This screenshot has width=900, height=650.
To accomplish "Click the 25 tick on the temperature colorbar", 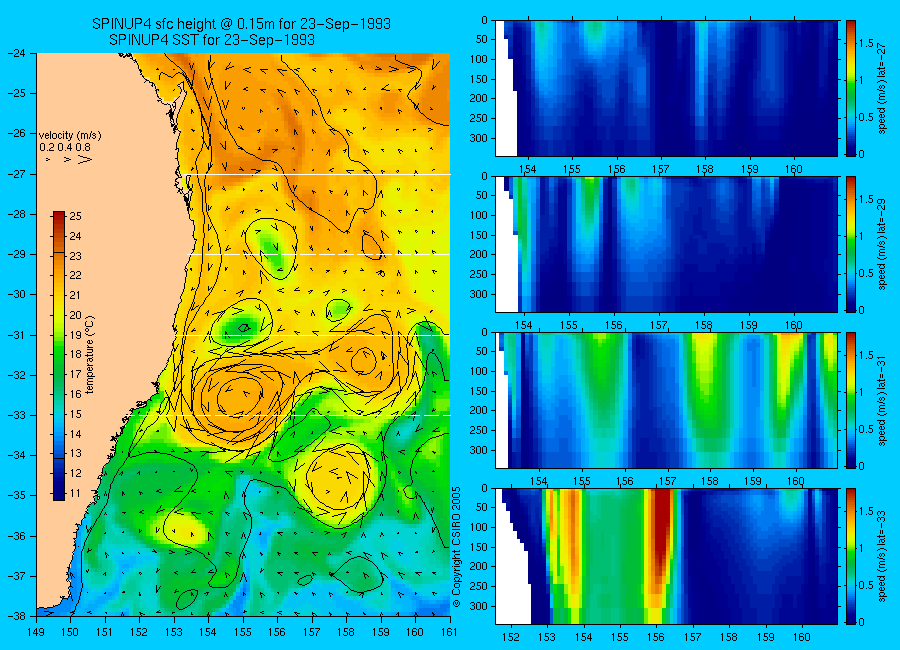I will coord(75,216).
